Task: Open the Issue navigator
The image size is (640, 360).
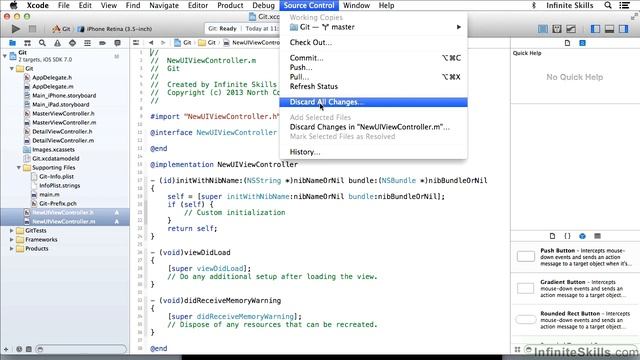Action: pos(57,43)
